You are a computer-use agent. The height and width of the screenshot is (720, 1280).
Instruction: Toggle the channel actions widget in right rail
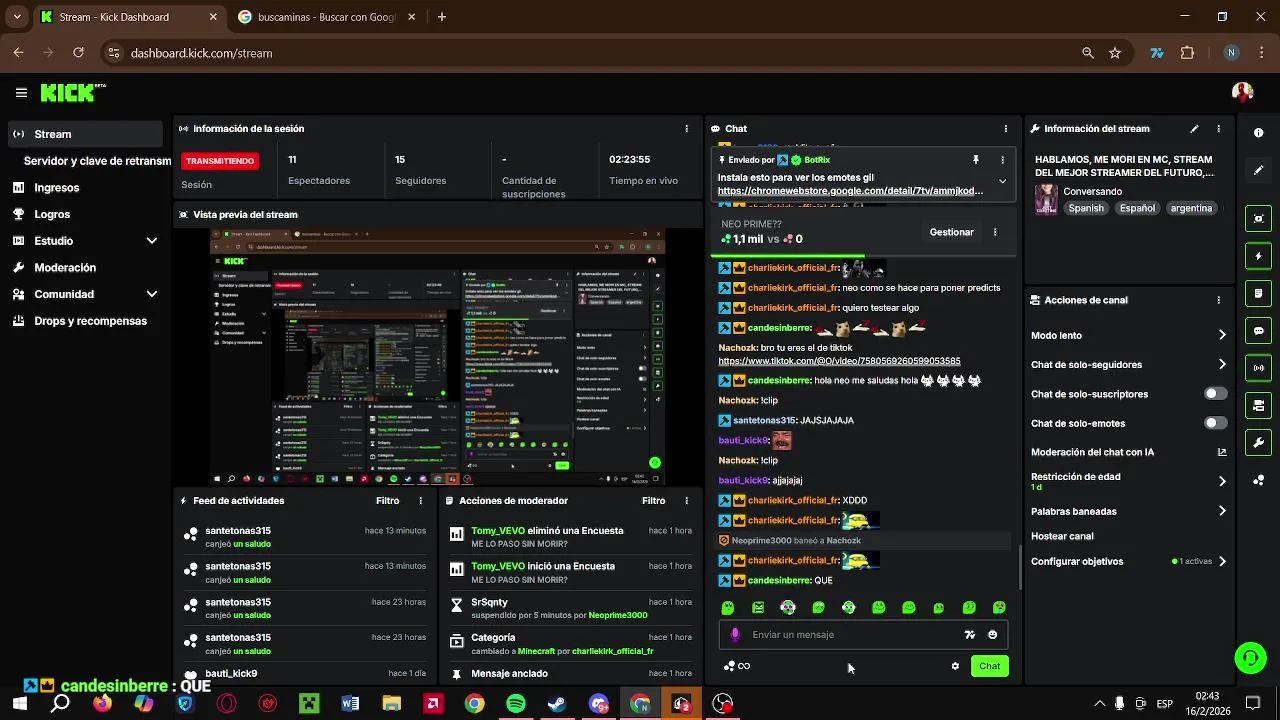[1258, 405]
